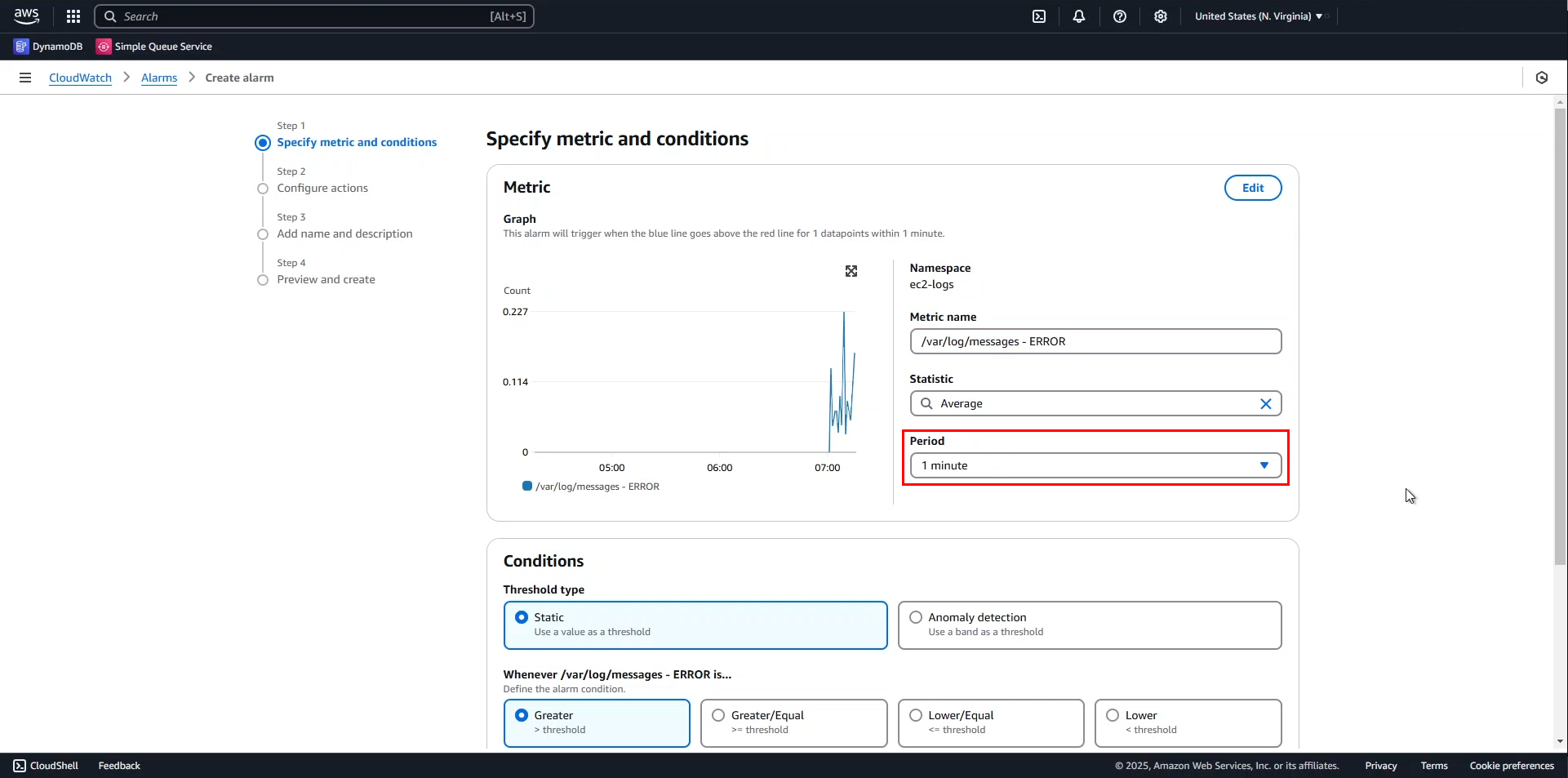This screenshot has height=778, width=1568.
Task: Click the Metric name input field
Action: 1095,341
